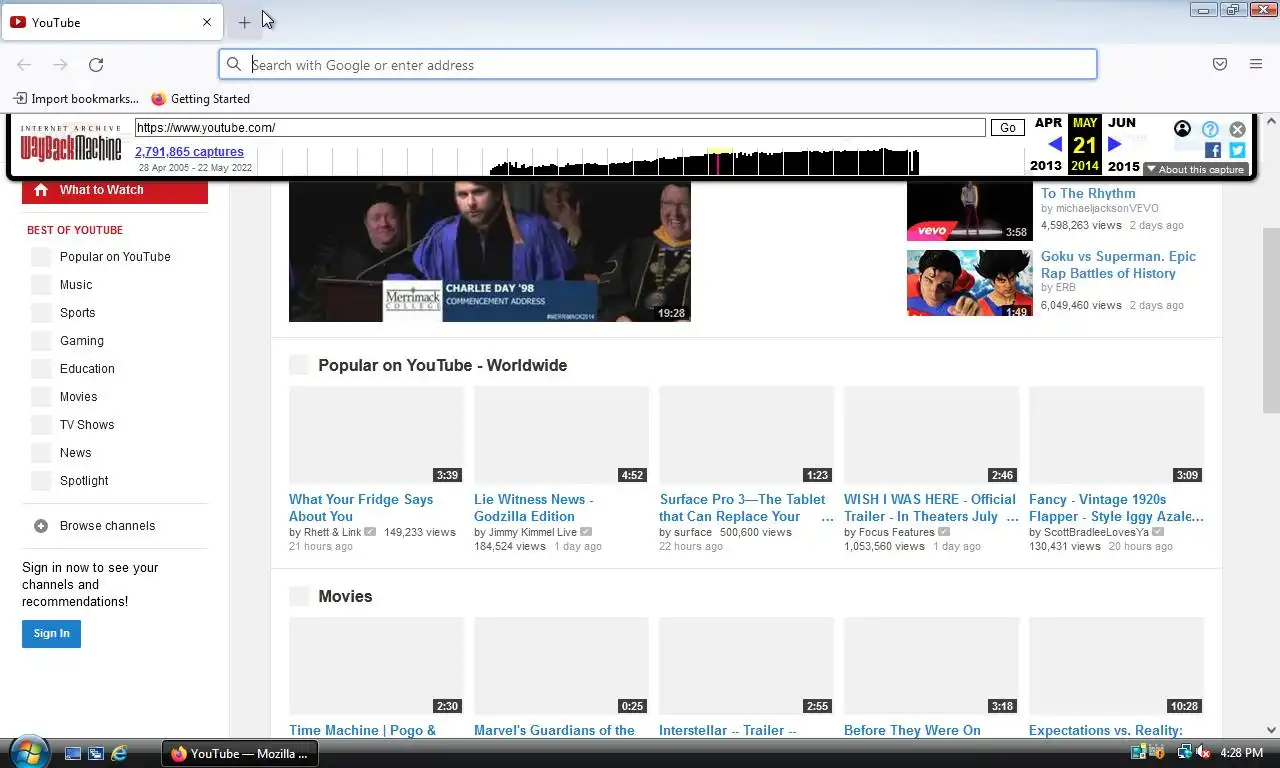Image resolution: width=1280 pixels, height=768 pixels.
Task: Open Fancy Vintage 1920s Flapper video title
Action: point(1116,508)
